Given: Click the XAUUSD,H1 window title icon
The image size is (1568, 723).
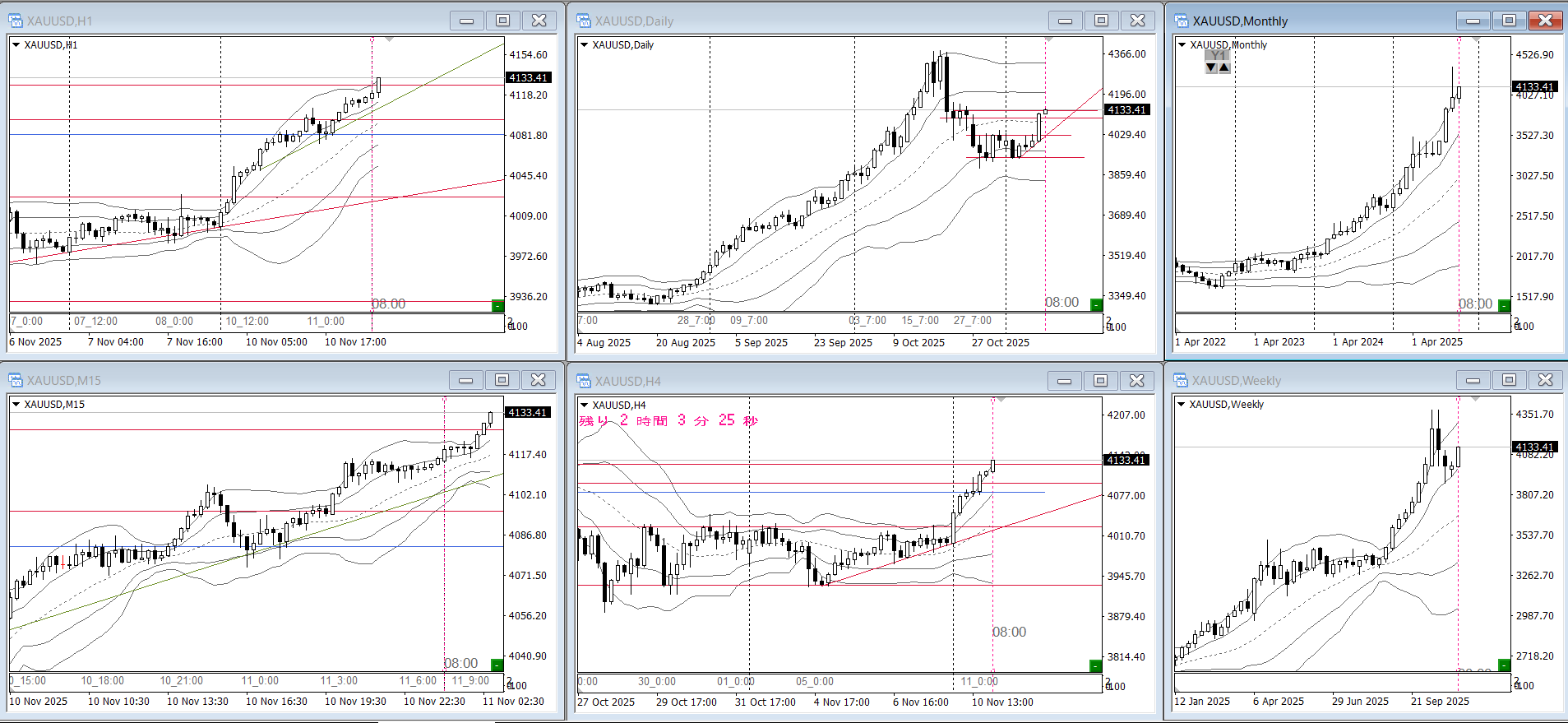Looking at the screenshot, I should pos(16,21).
